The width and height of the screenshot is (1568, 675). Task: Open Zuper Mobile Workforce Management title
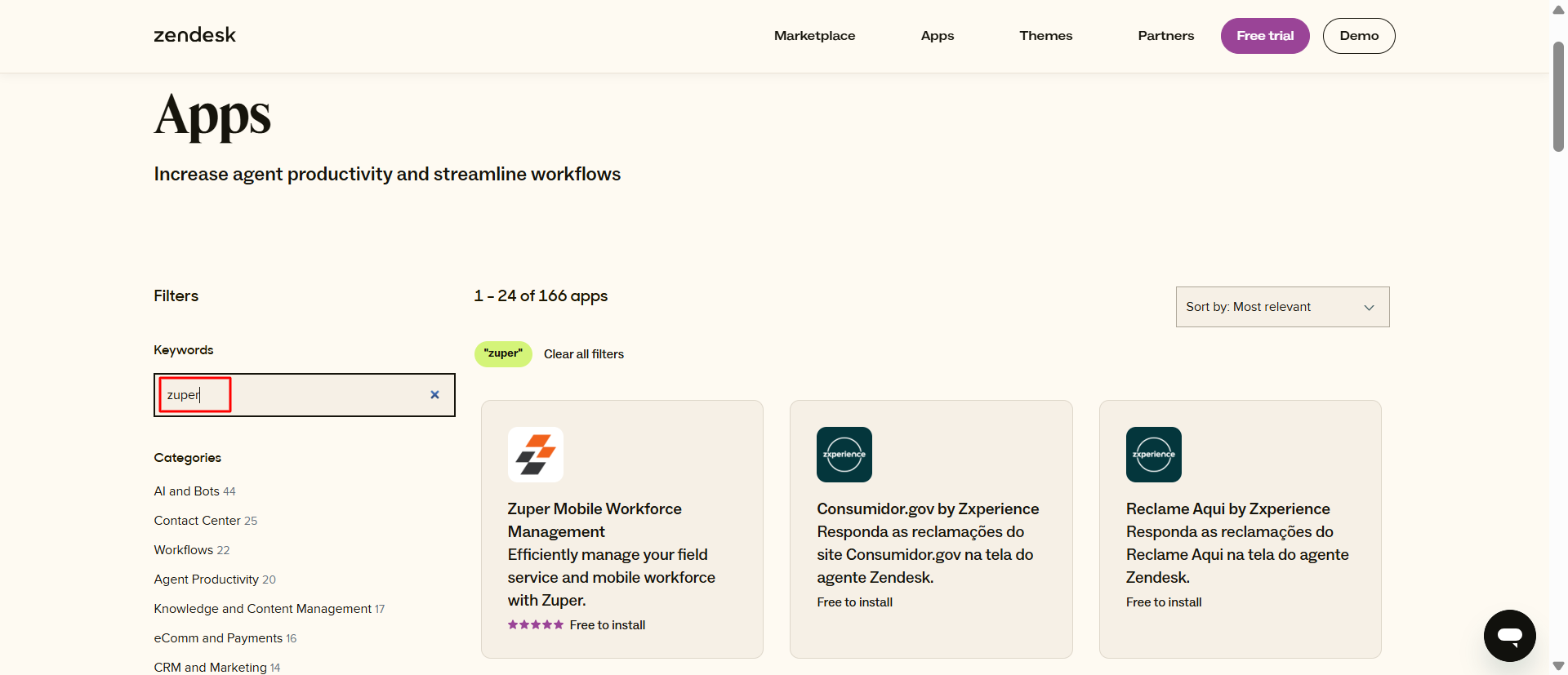[595, 520]
